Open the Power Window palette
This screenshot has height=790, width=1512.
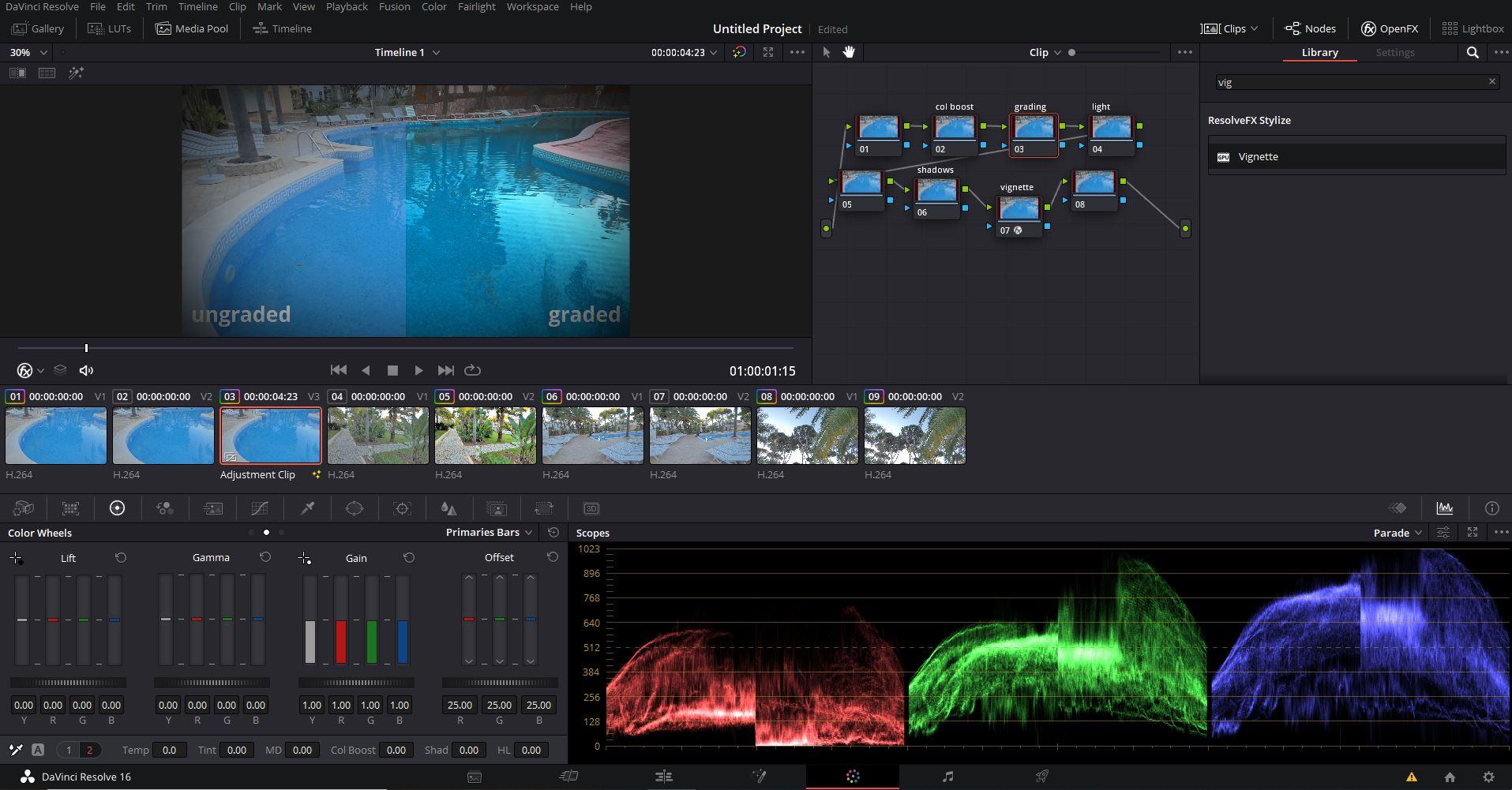point(355,508)
